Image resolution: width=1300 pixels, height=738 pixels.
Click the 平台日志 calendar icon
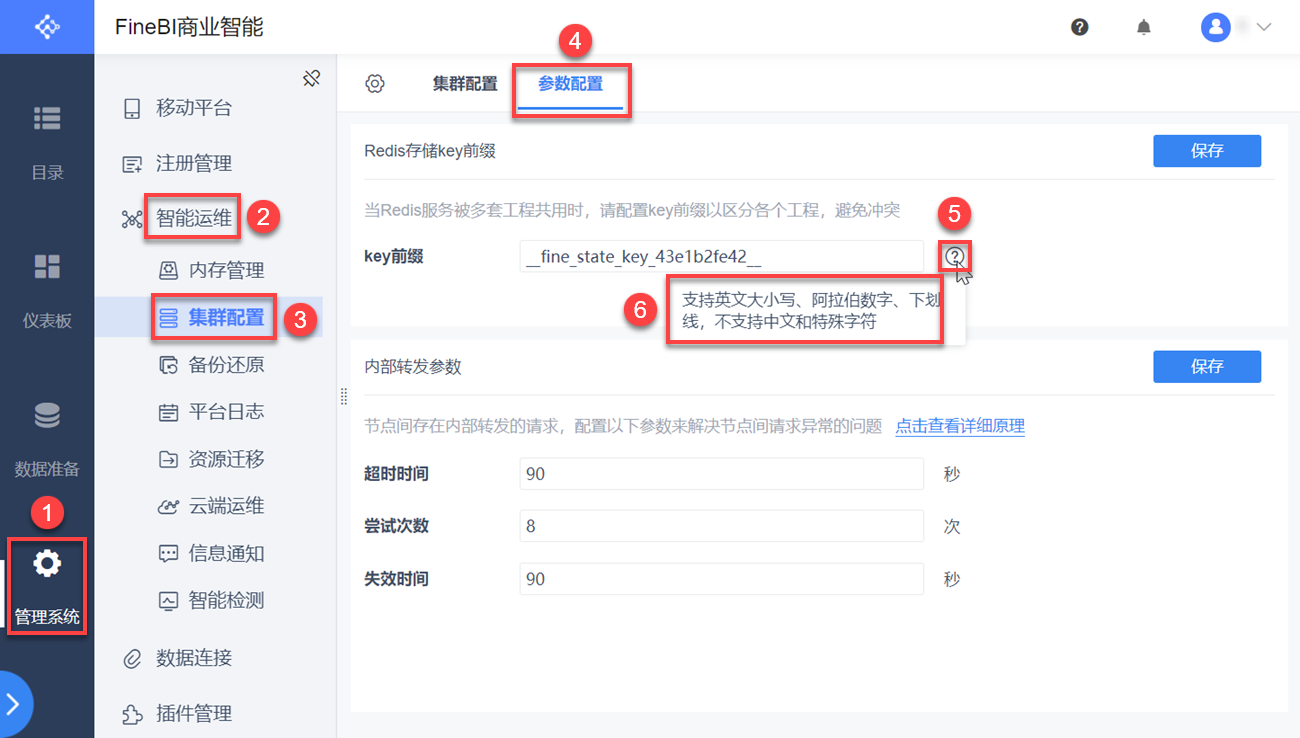169,412
